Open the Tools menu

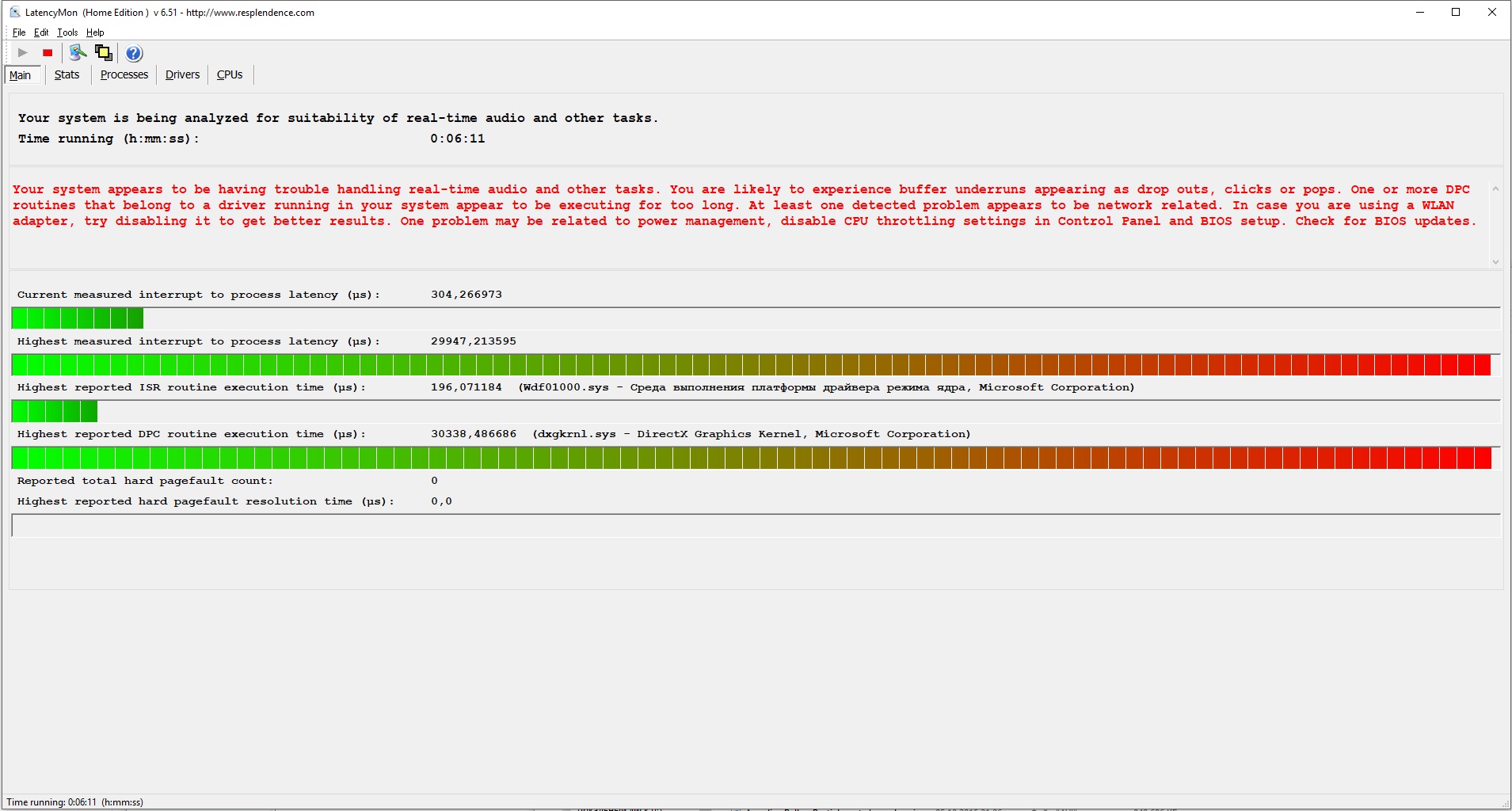click(67, 32)
